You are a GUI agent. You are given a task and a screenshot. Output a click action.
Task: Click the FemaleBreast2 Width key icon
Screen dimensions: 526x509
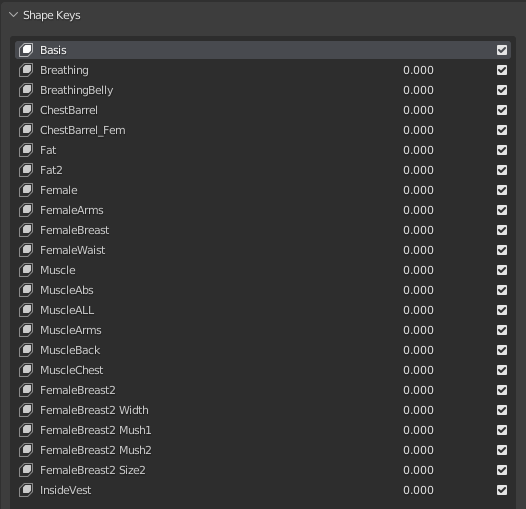pyautogui.click(x=26, y=410)
